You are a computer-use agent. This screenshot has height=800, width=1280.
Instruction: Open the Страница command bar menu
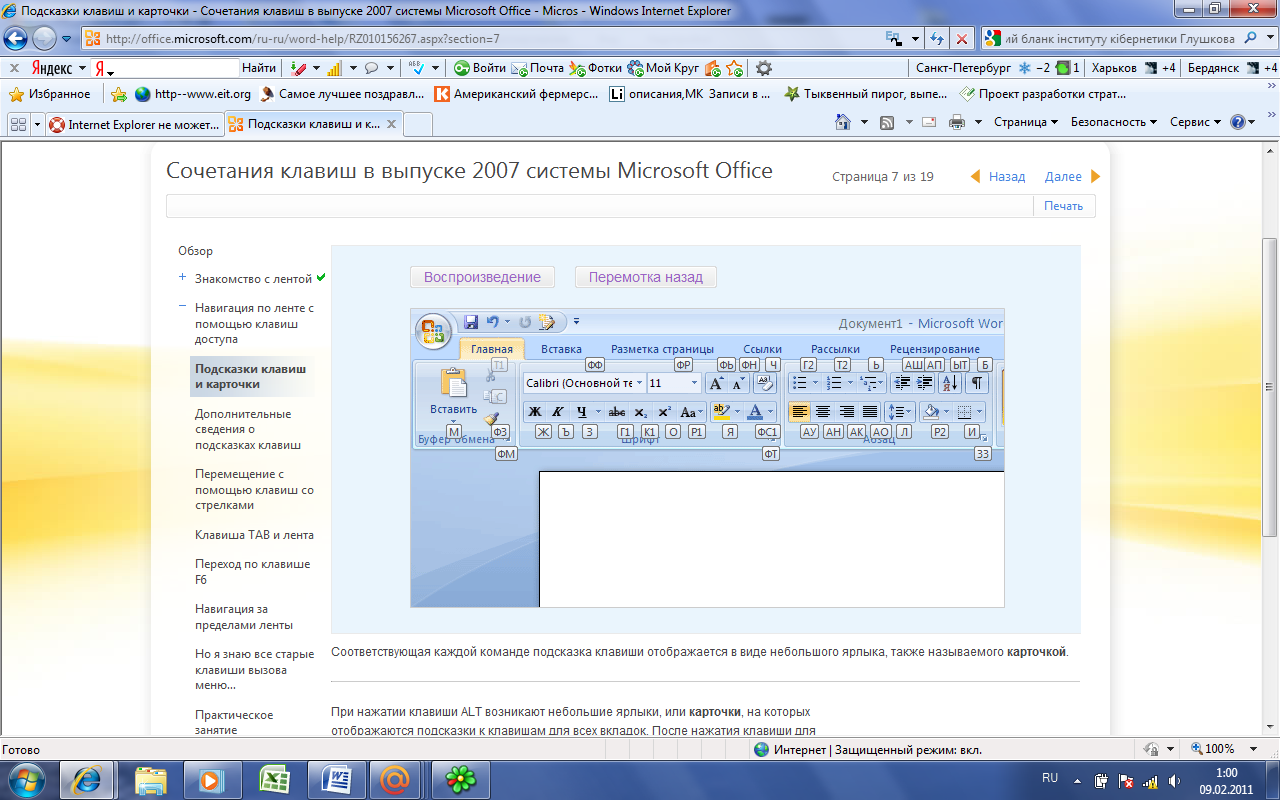point(1026,122)
